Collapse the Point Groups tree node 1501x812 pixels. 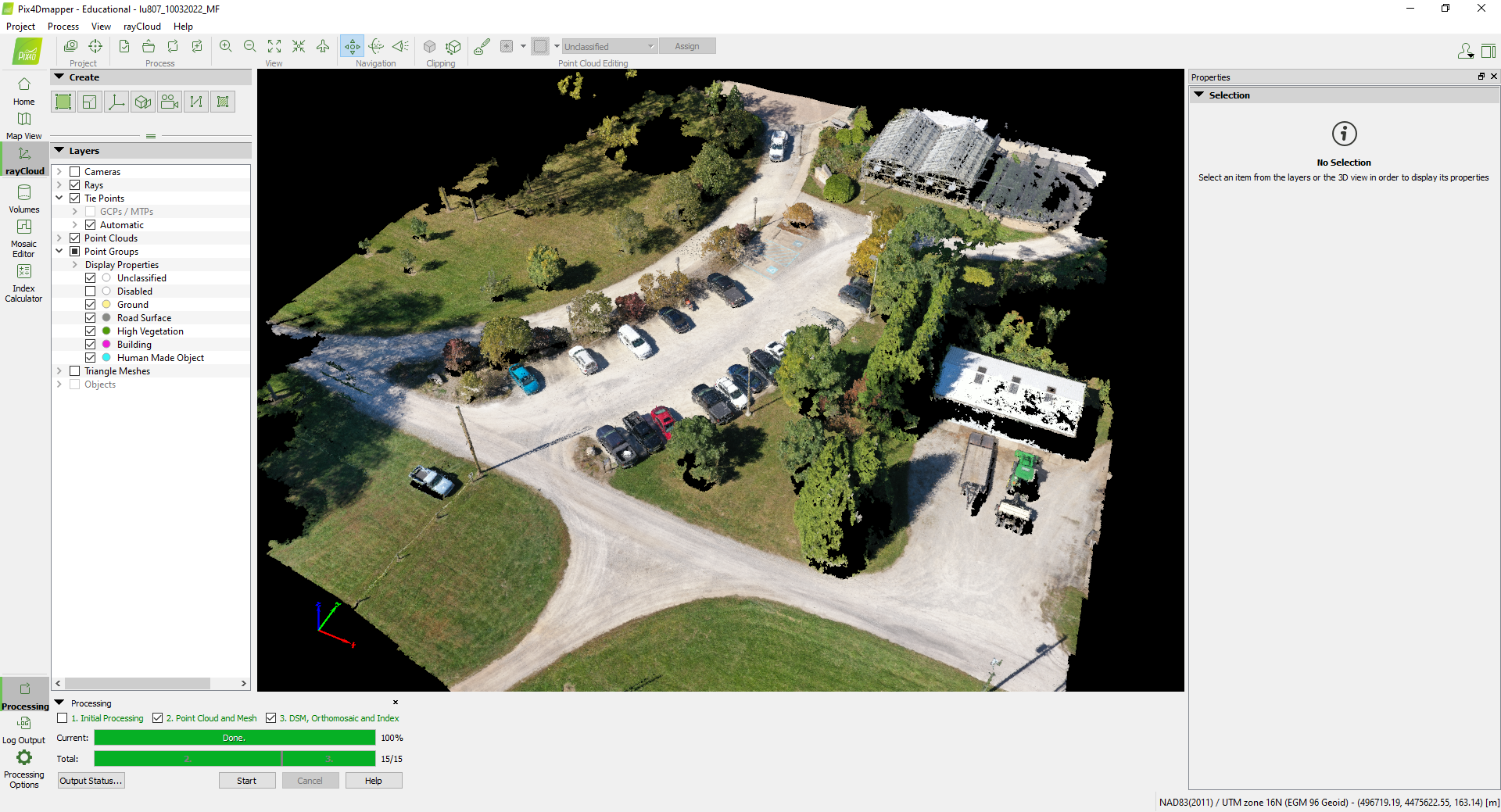59,252
